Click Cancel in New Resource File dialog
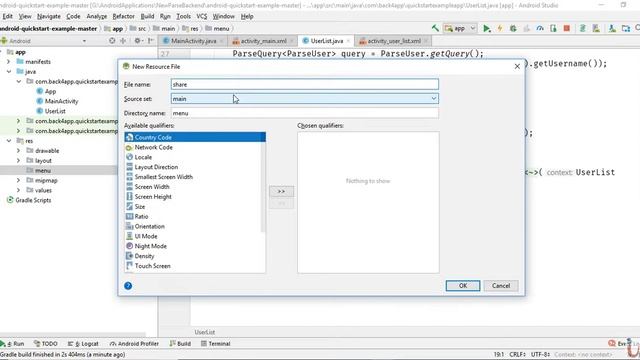The height and width of the screenshot is (360, 640). 501,286
